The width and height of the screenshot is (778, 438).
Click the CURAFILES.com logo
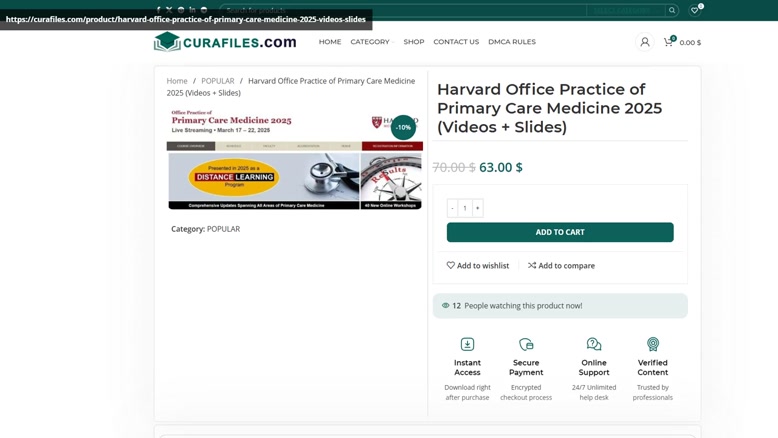pyautogui.click(x=225, y=42)
